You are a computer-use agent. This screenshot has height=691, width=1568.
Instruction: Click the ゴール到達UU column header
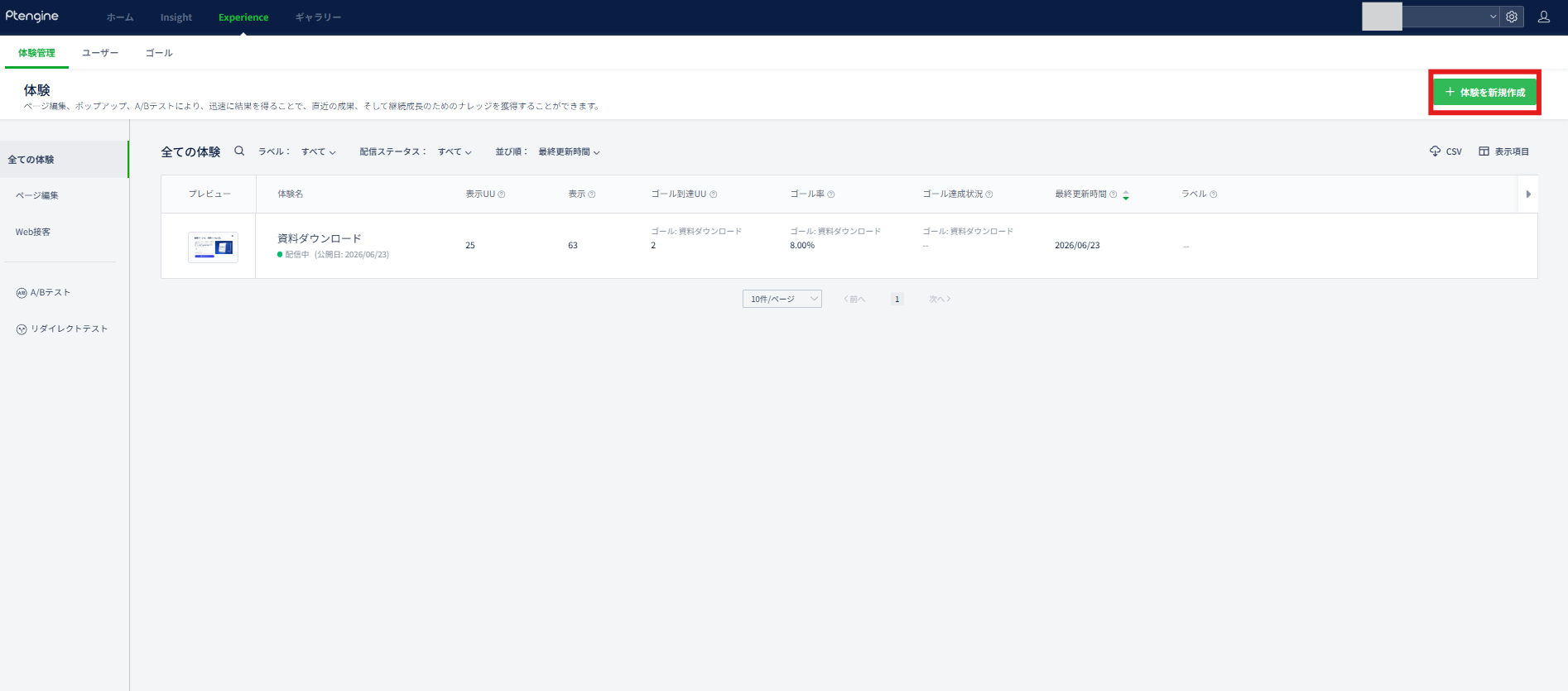[x=679, y=194]
